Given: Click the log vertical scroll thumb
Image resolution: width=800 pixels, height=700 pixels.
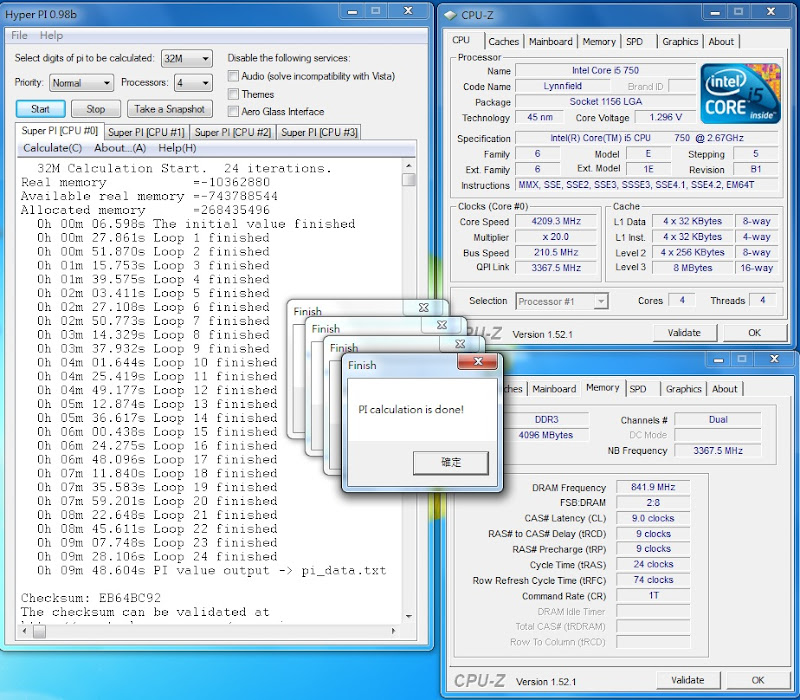Looking at the screenshot, I should [409, 180].
